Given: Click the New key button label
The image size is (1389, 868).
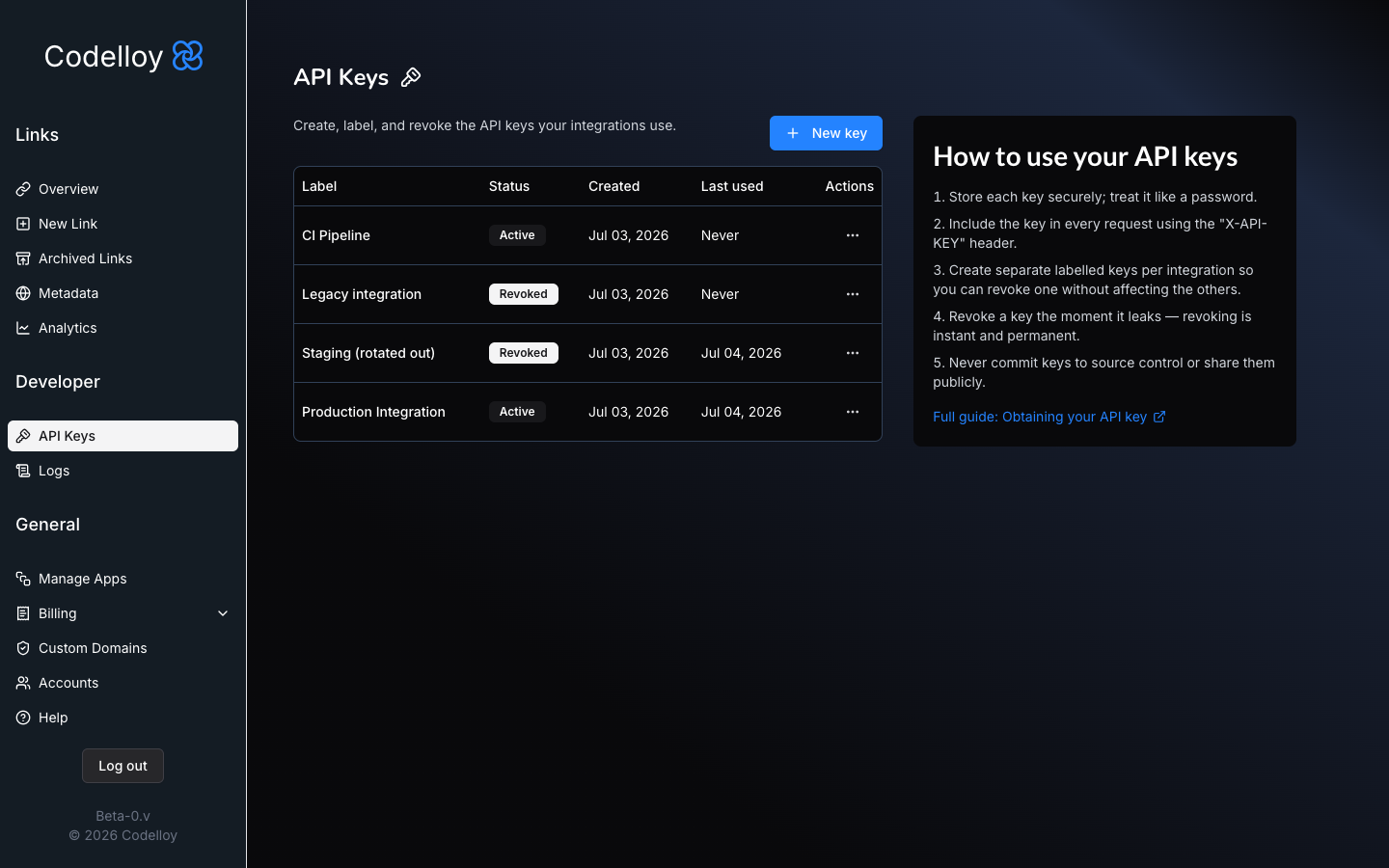Looking at the screenshot, I should point(839,133).
